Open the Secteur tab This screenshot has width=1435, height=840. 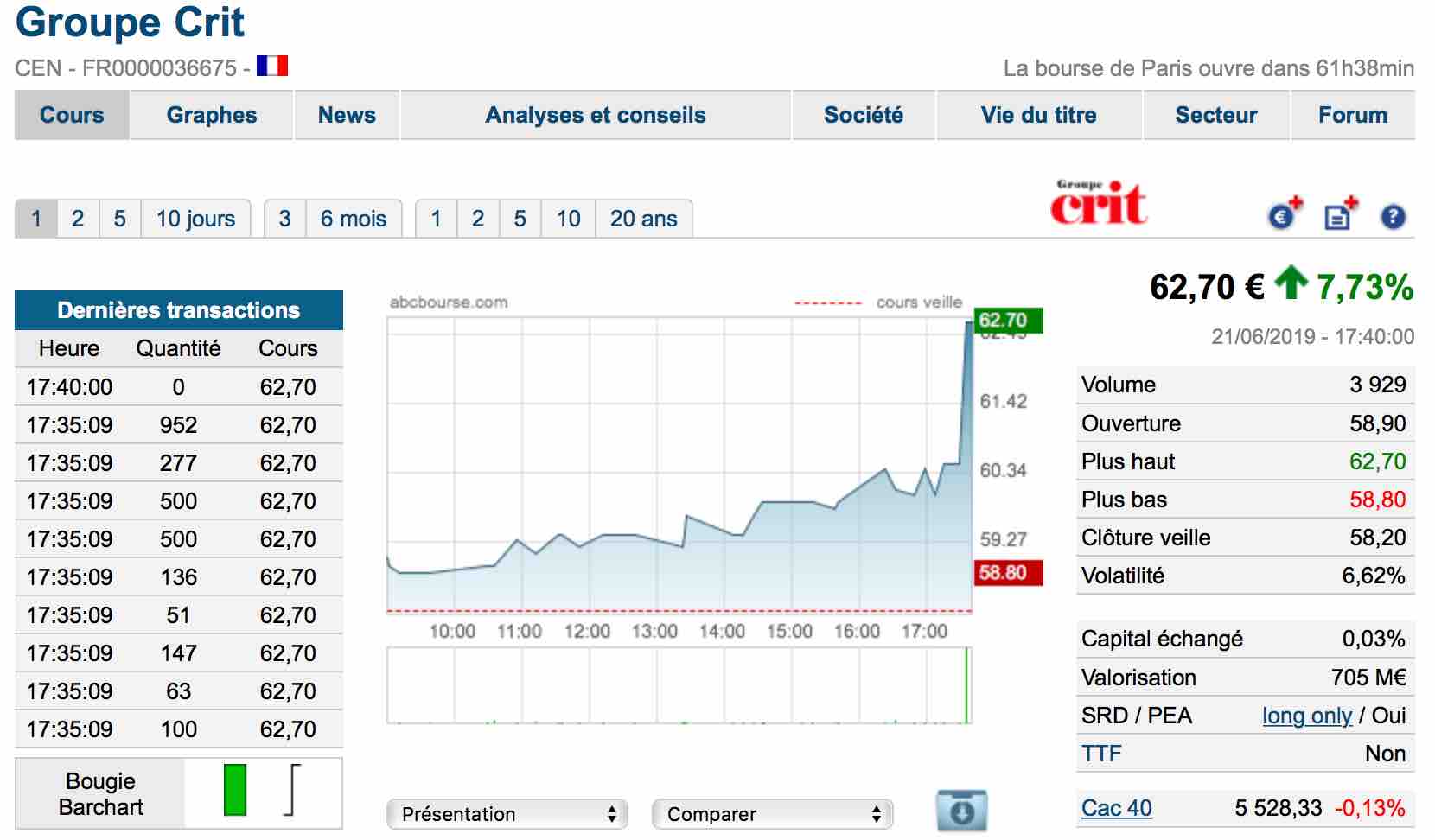[1216, 115]
